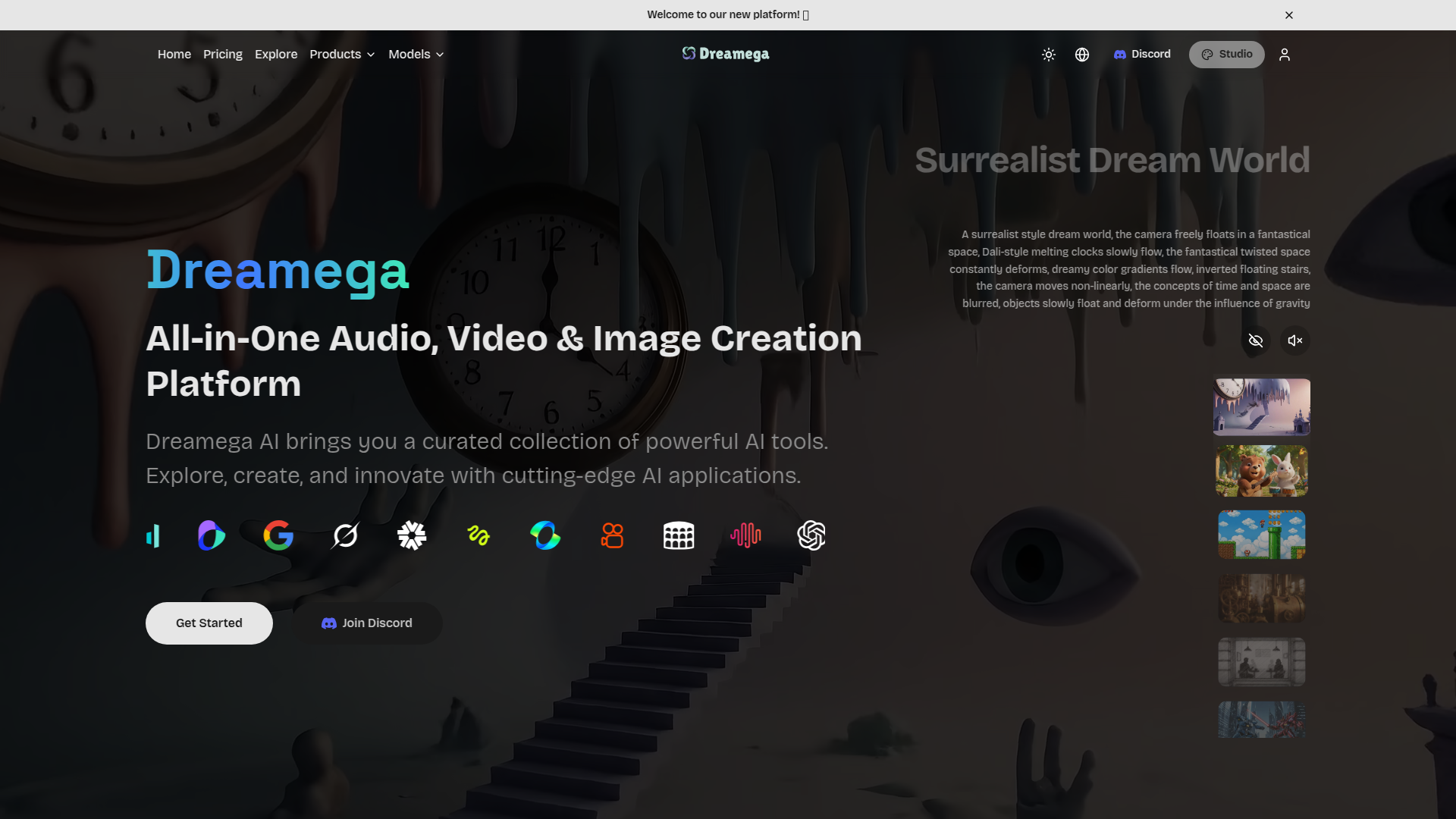The height and width of the screenshot is (819, 1456).
Task: Click the Join Discord button
Action: (367, 623)
